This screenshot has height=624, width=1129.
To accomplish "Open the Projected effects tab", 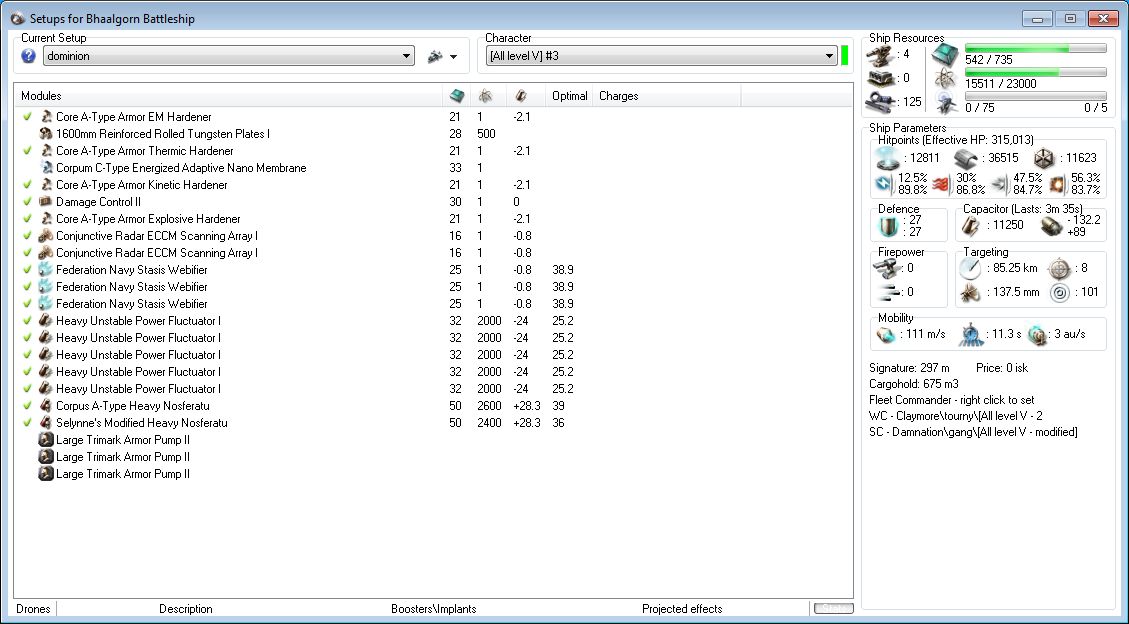I will 682,609.
